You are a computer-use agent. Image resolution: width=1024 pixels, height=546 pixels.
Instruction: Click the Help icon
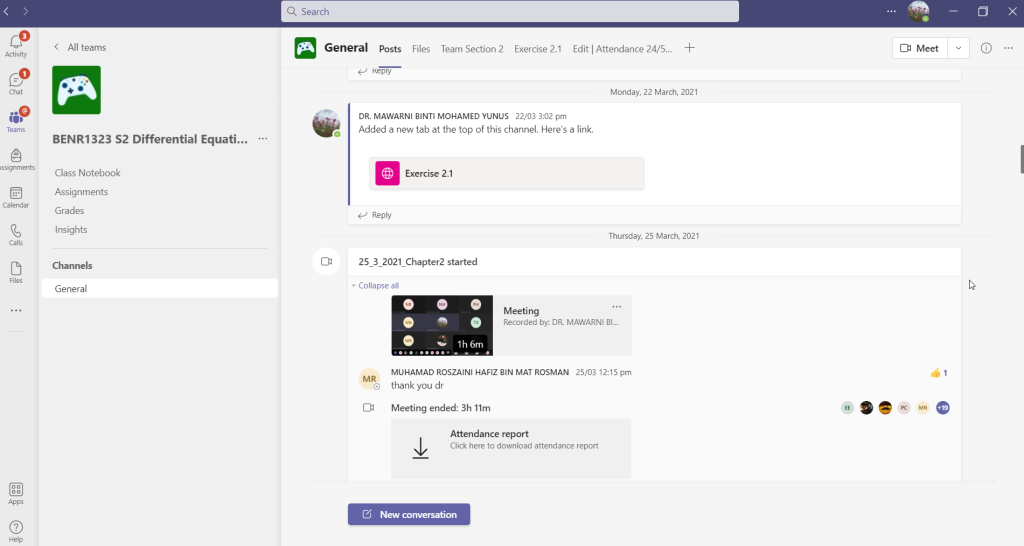coord(16,530)
